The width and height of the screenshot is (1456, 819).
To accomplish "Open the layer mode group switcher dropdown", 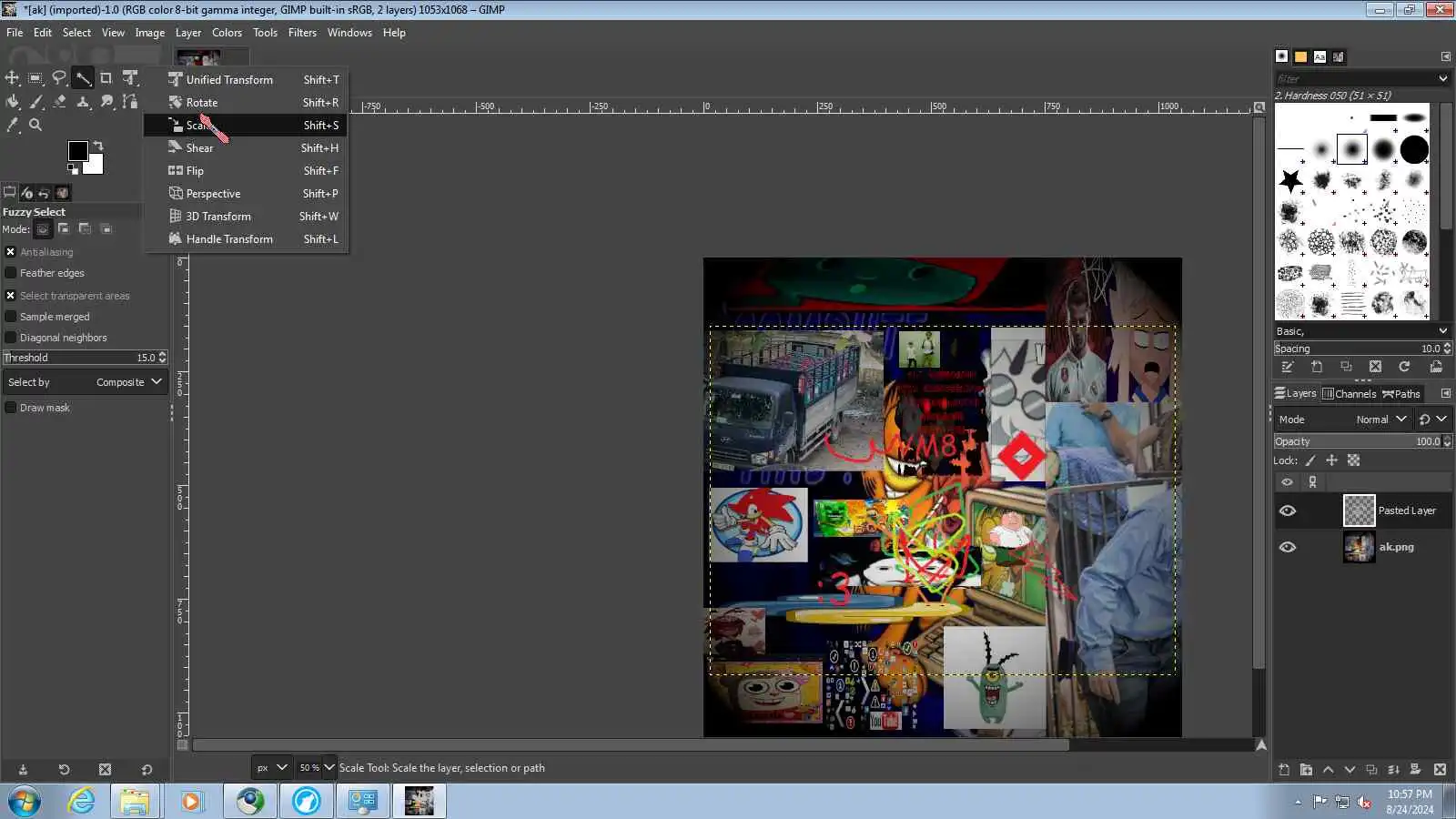I will click(x=1432, y=420).
